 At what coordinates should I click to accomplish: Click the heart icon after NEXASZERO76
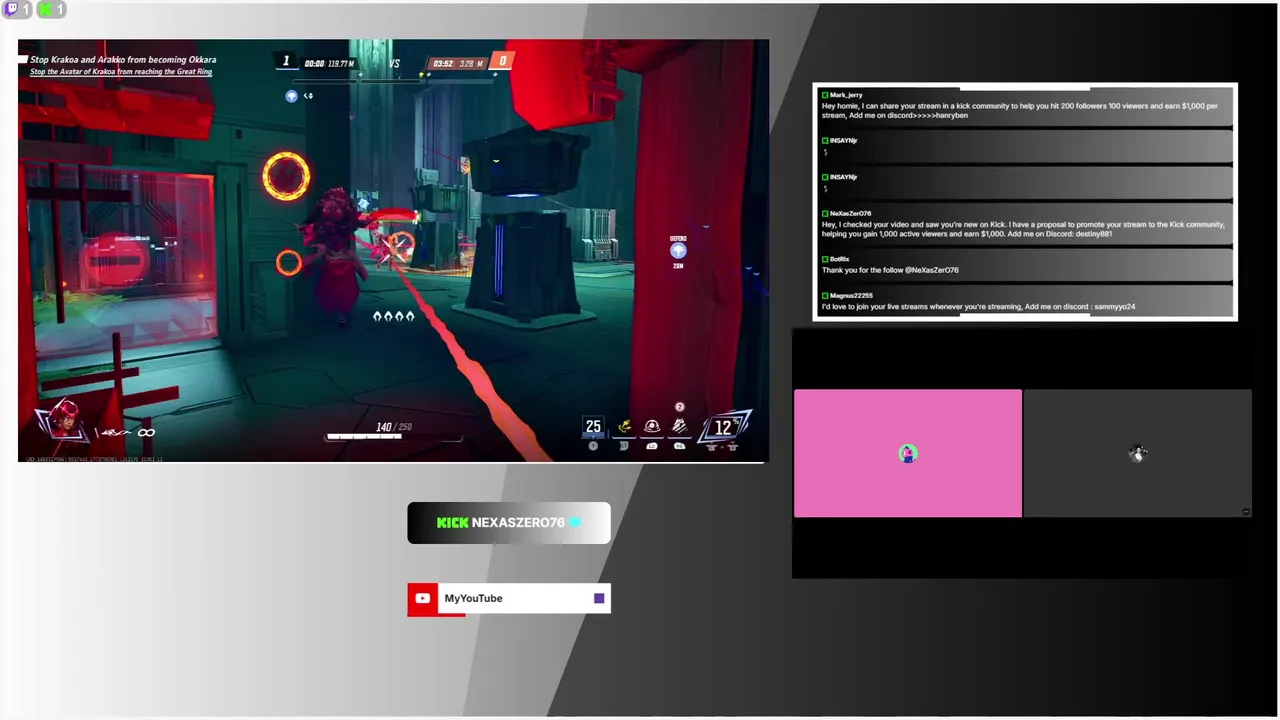(575, 522)
